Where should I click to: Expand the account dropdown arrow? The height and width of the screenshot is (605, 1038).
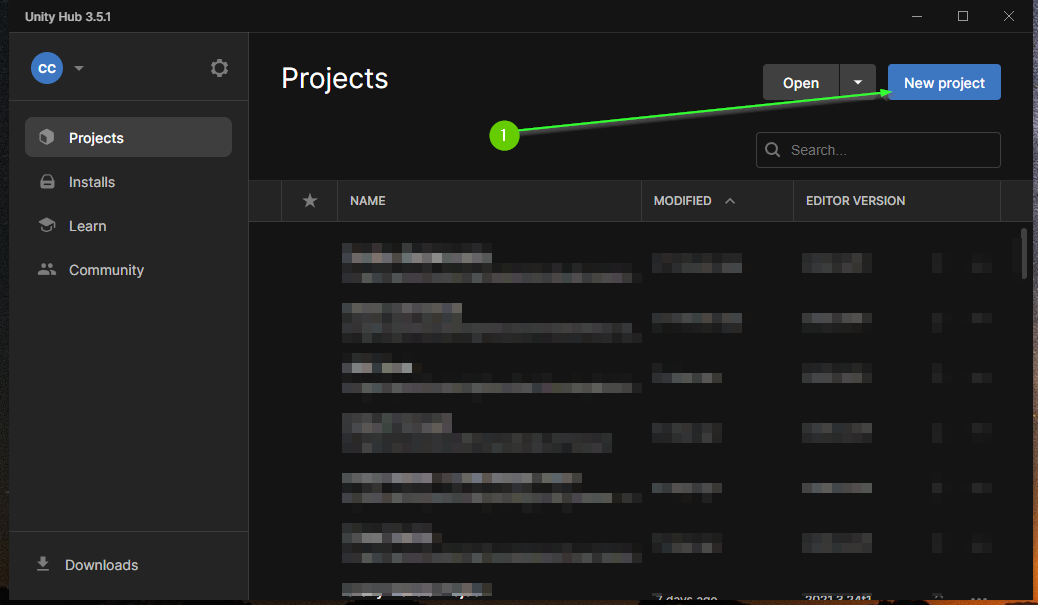pyautogui.click(x=78, y=68)
